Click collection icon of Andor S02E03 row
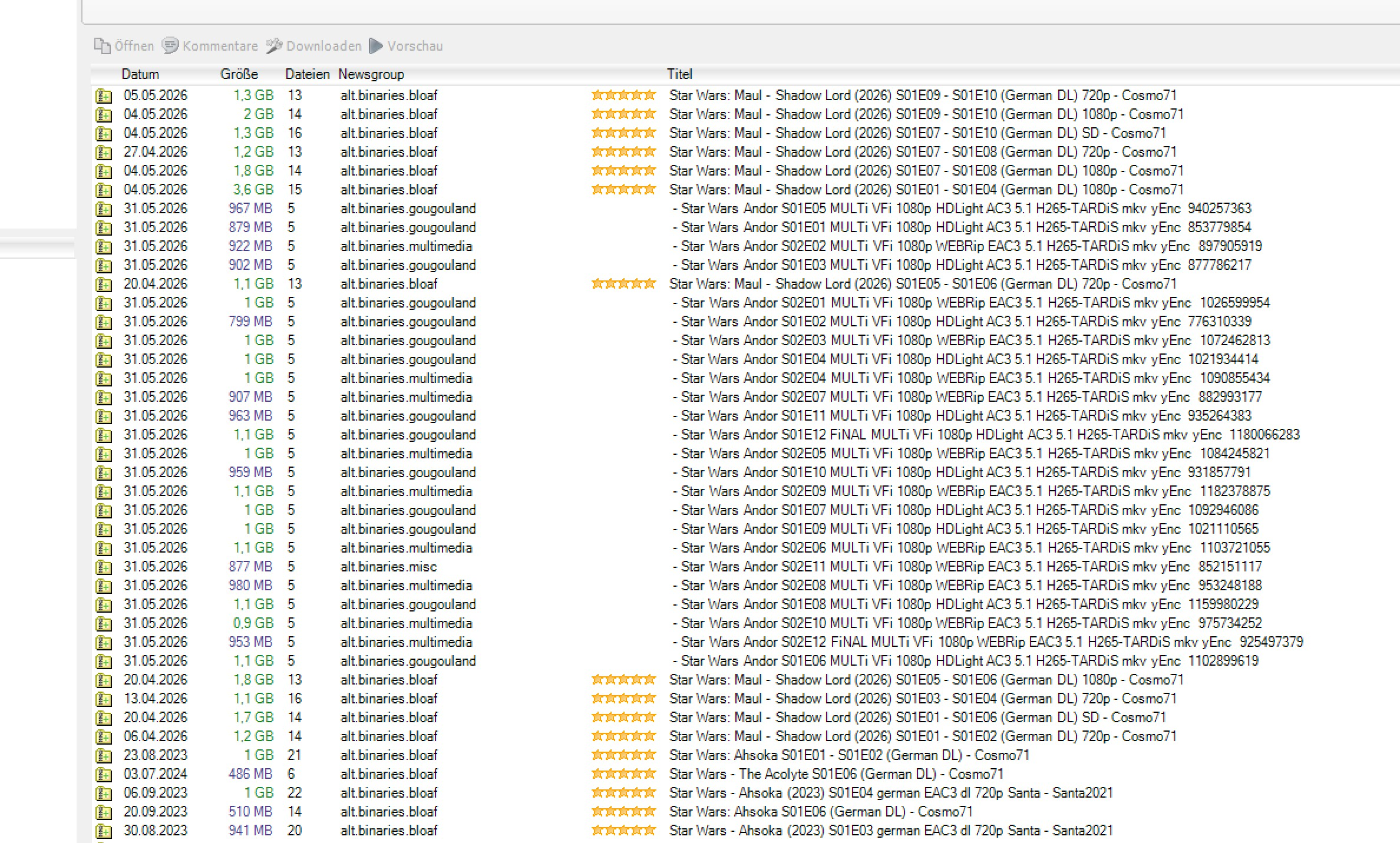 tap(104, 340)
